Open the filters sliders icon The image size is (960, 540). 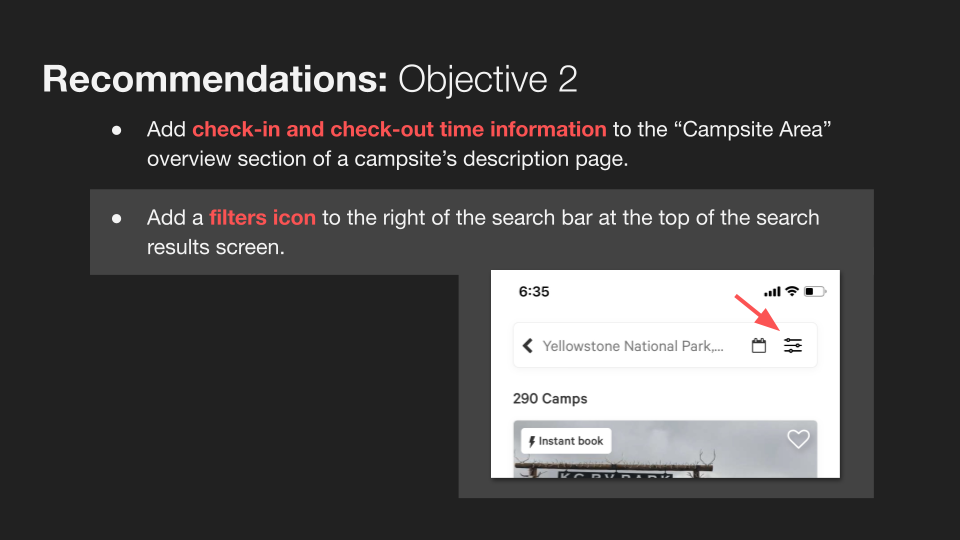click(x=793, y=346)
